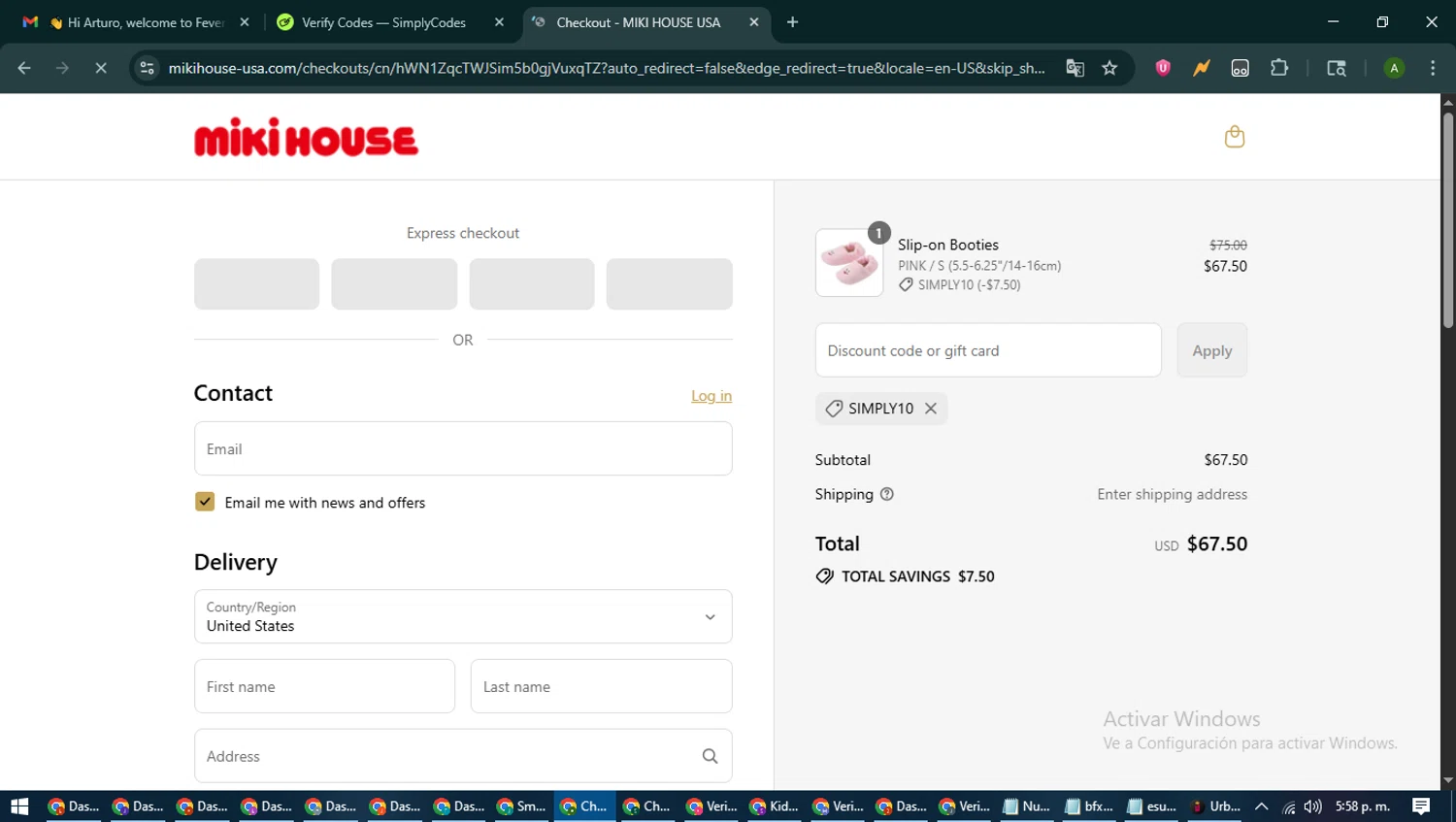Open a new browser tab
The image size is (1456, 822).
(x=792, y=22)
